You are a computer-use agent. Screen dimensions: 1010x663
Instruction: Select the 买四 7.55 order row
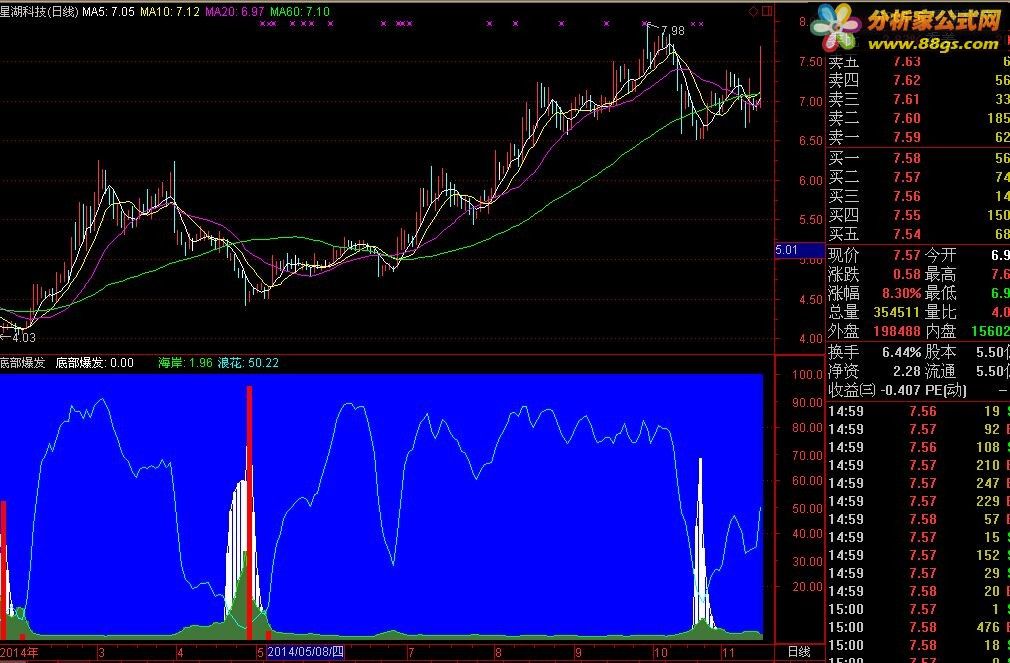[x=919, y=215]
